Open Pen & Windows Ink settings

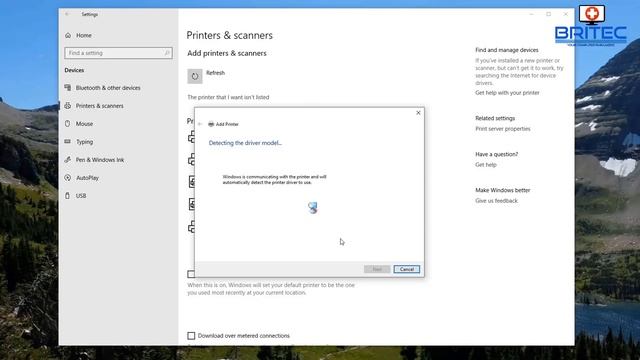coord(100,160)
